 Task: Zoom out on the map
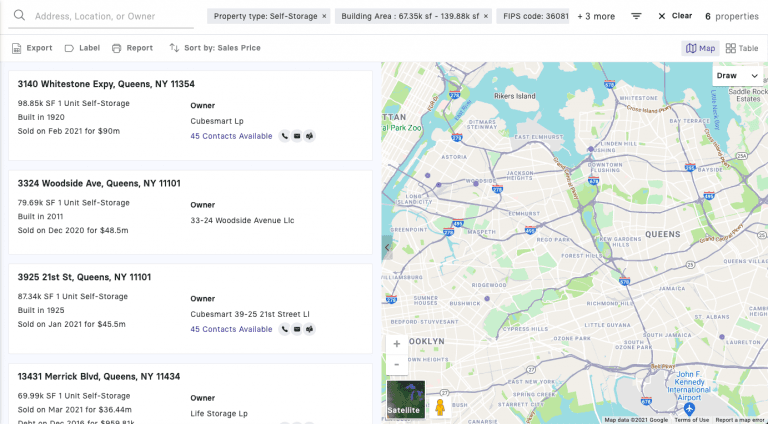coord(397,365)
